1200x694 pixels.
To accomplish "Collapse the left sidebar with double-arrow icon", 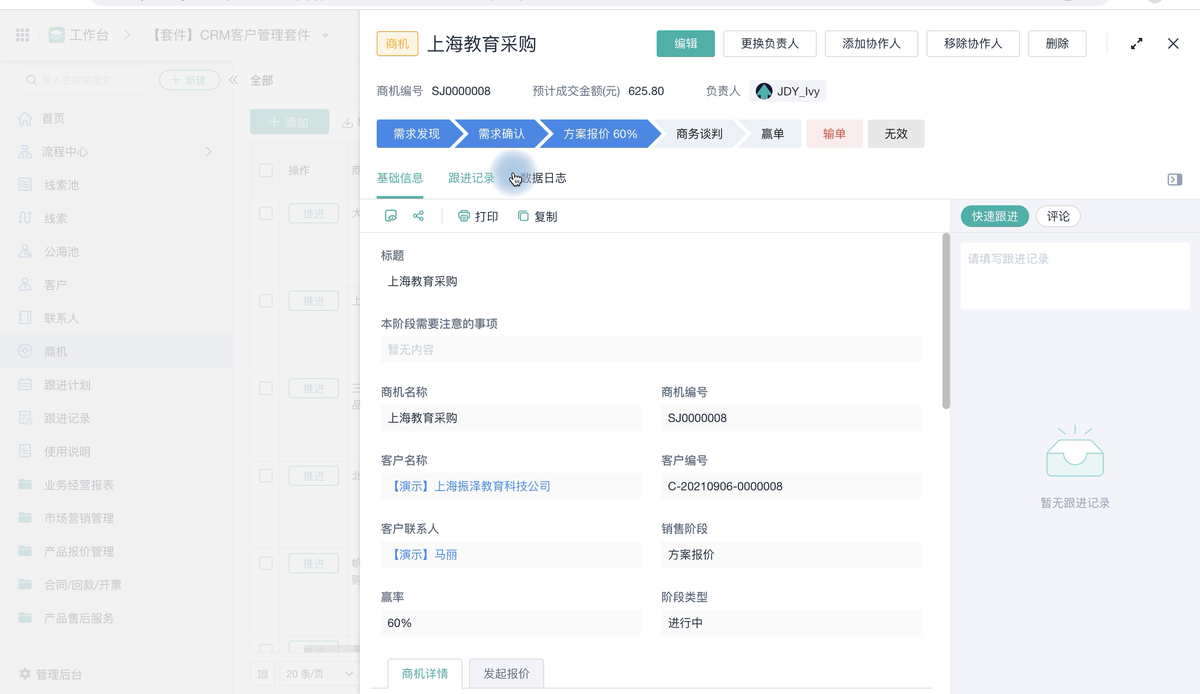I will point(233,80).
